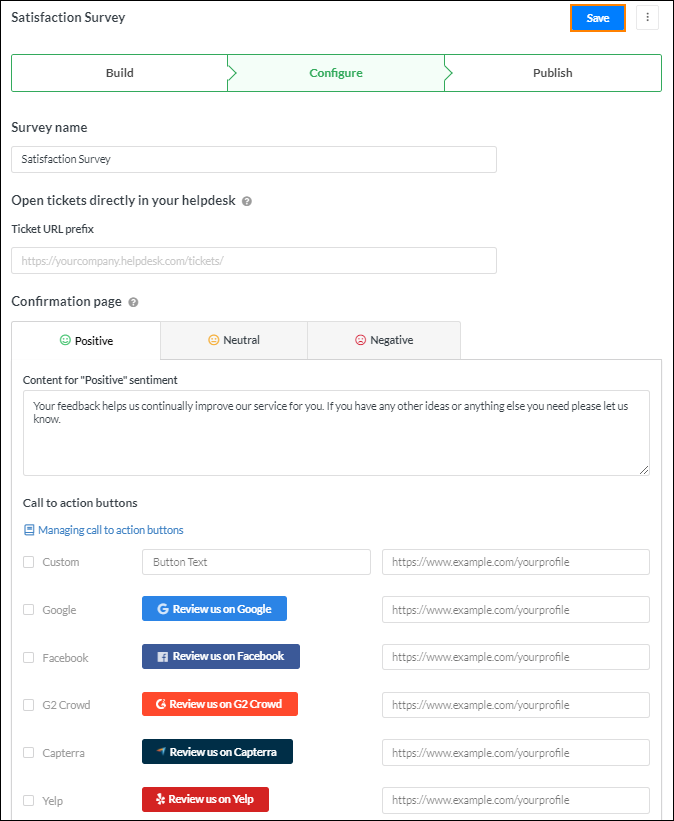
Task: Switch to the Positive sentiment tab
Action: coord(86,341)
